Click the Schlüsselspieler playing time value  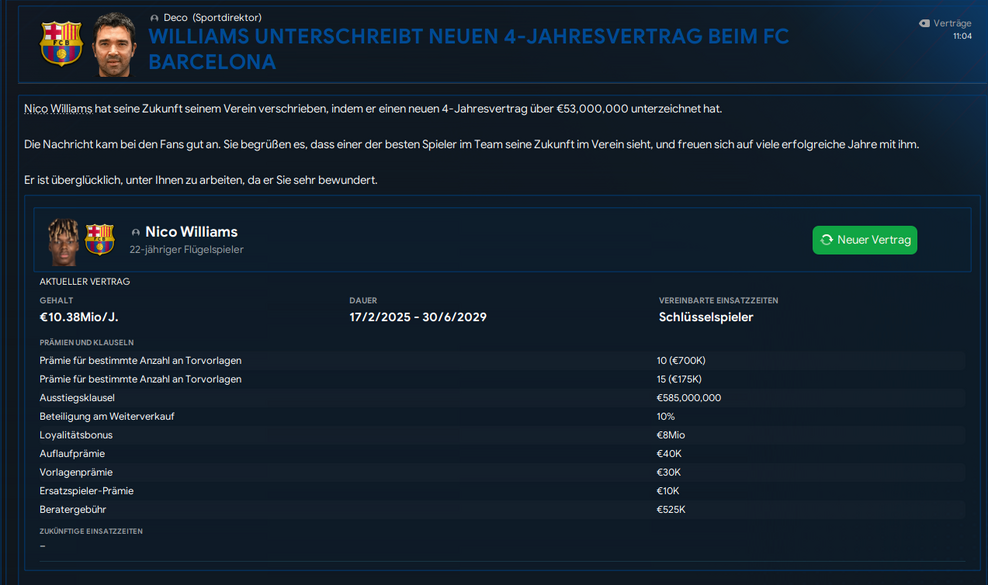pos(706,317)
